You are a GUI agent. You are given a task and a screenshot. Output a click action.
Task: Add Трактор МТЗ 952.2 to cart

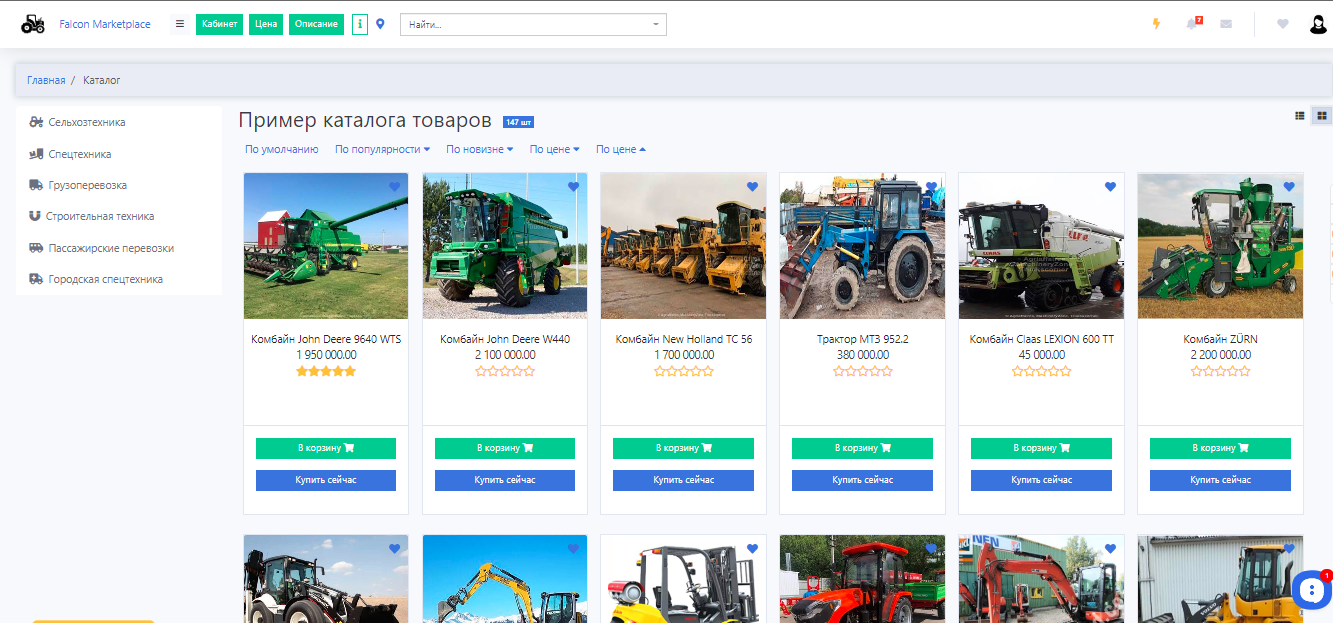[862, 448]
